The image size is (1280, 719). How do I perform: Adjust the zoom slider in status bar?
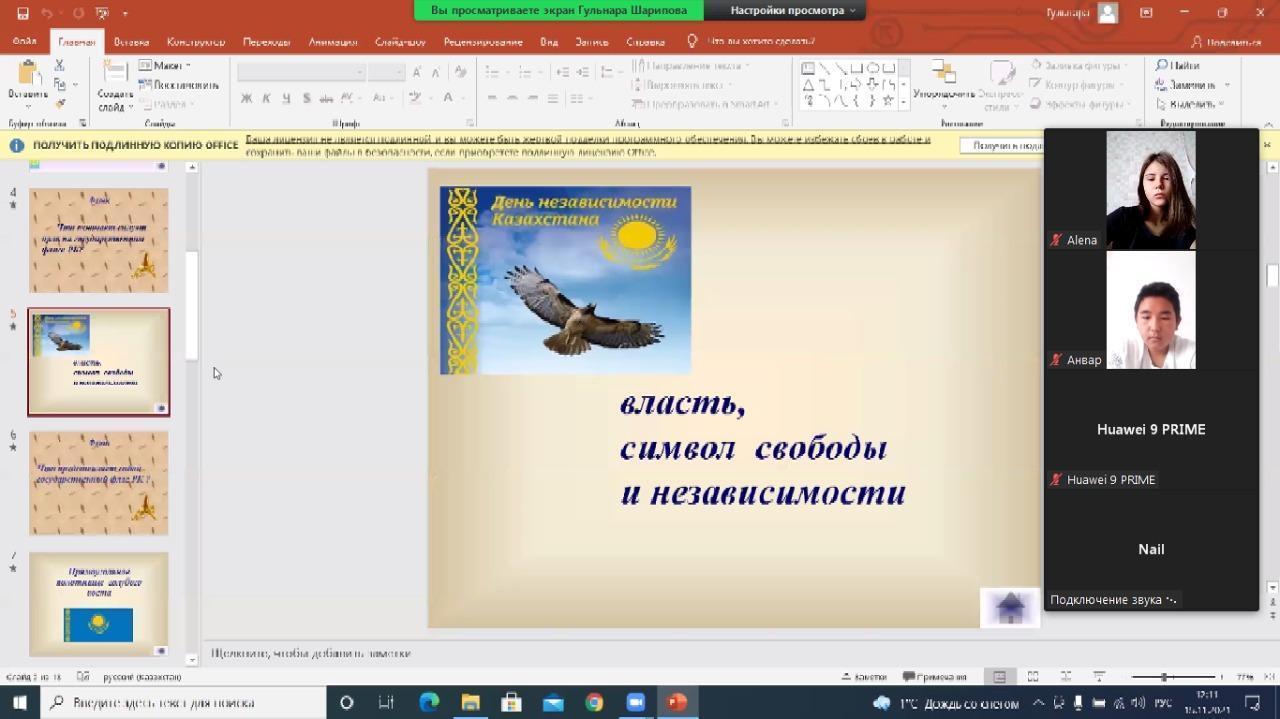coord(1164,677)
